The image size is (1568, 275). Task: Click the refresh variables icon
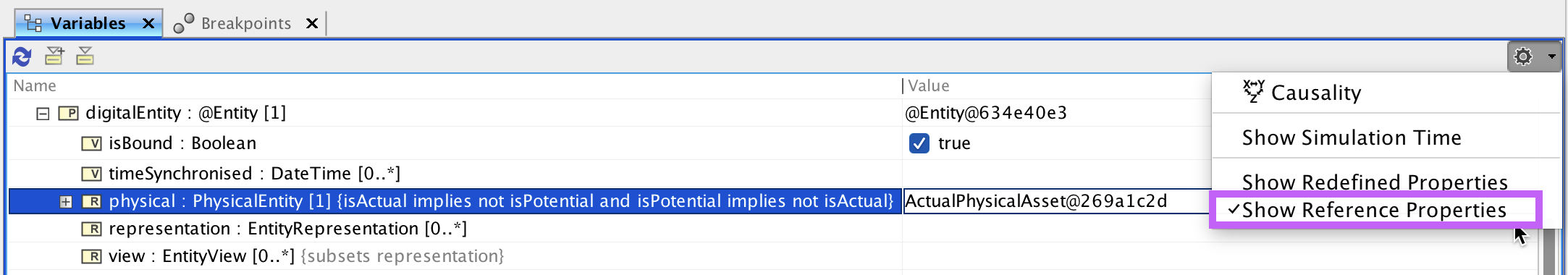[x=22, y=56]
